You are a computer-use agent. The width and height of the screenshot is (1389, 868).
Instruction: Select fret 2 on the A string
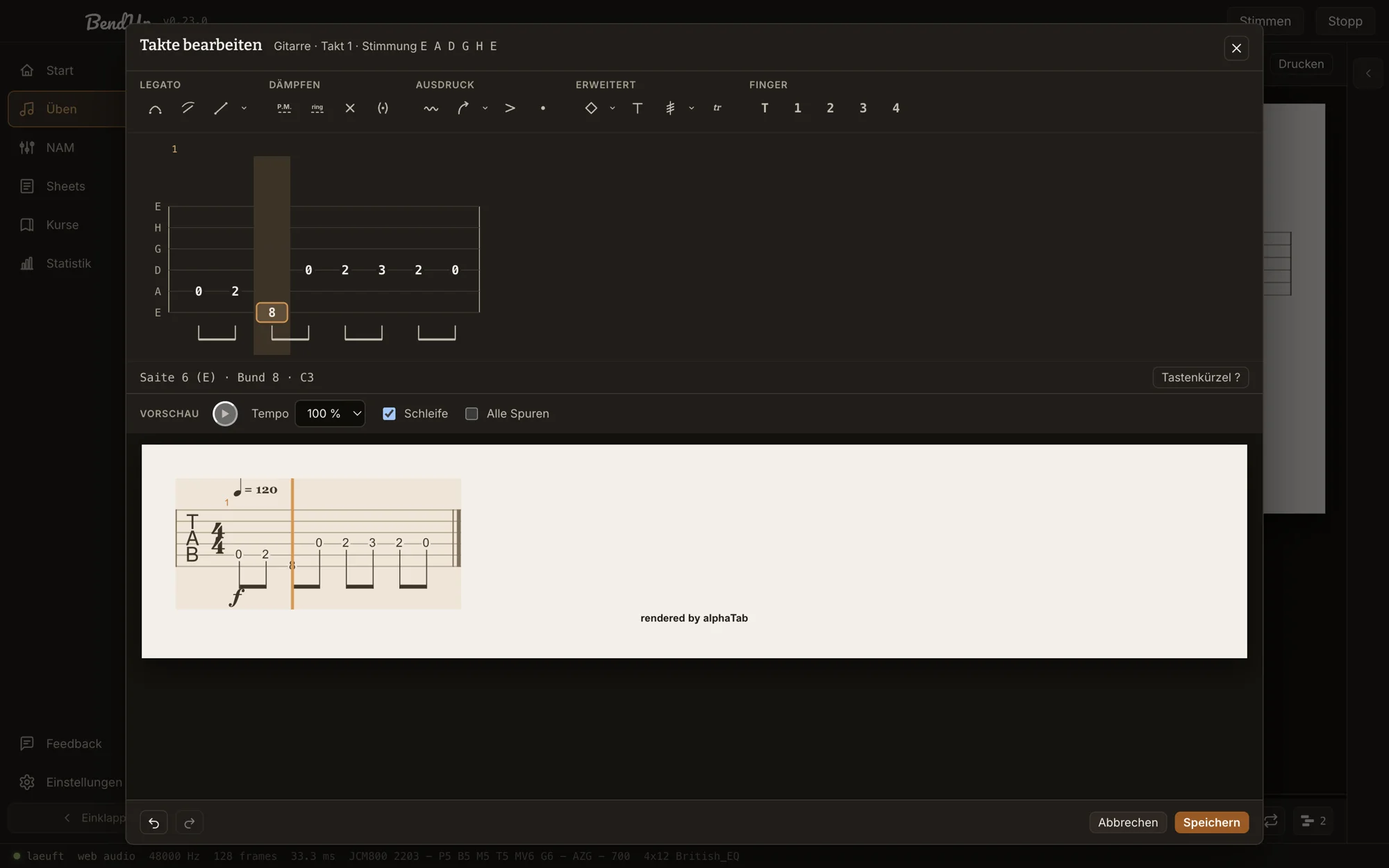pos(235,291)
